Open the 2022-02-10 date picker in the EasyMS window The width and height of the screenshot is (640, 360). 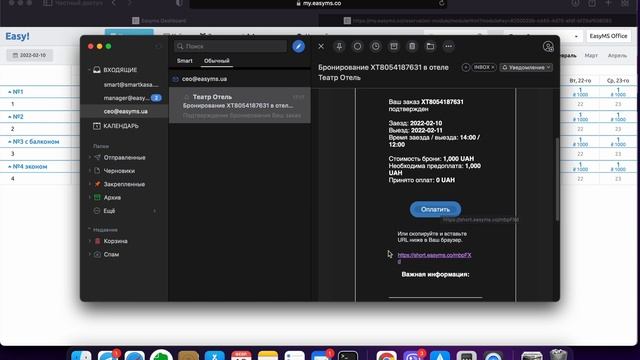[29, 55]
